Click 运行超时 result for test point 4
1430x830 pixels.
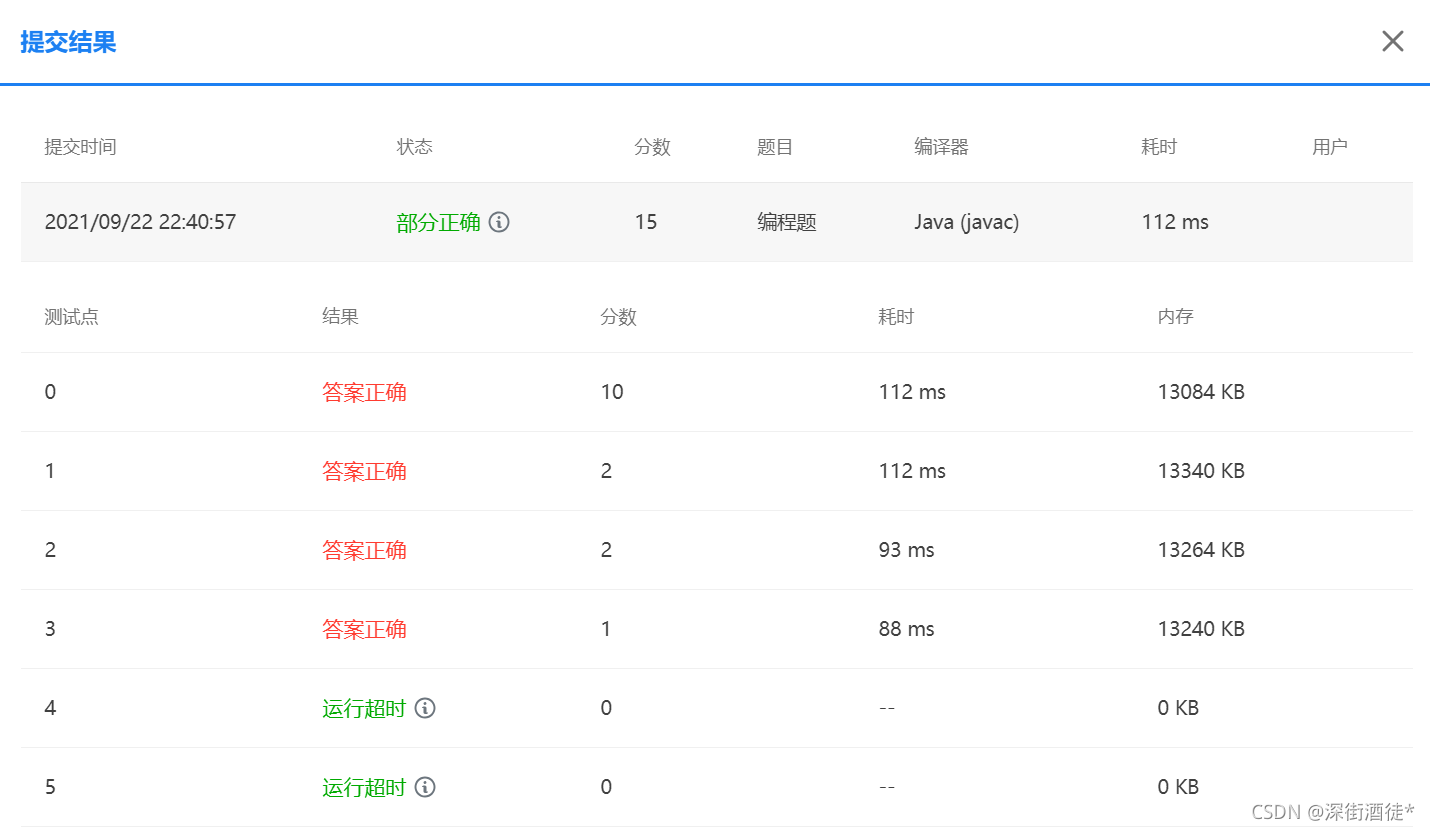click(x=364, y=708)
